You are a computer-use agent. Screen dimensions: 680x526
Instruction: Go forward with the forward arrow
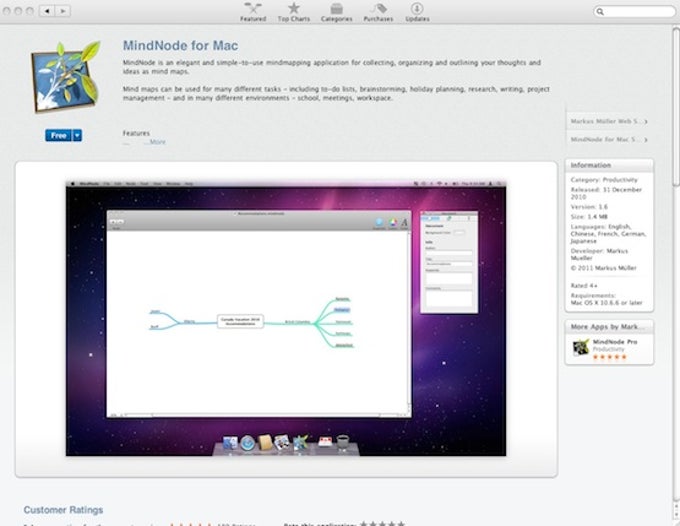coord(63,11)
